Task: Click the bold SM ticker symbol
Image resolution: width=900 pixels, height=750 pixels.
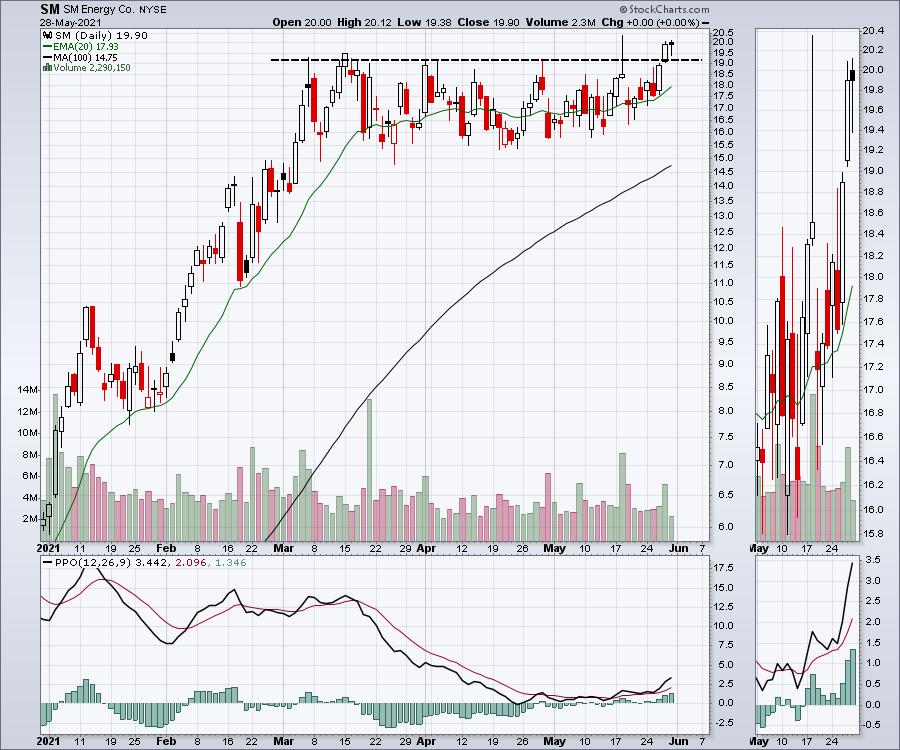Action: click(x=50, y=8)
